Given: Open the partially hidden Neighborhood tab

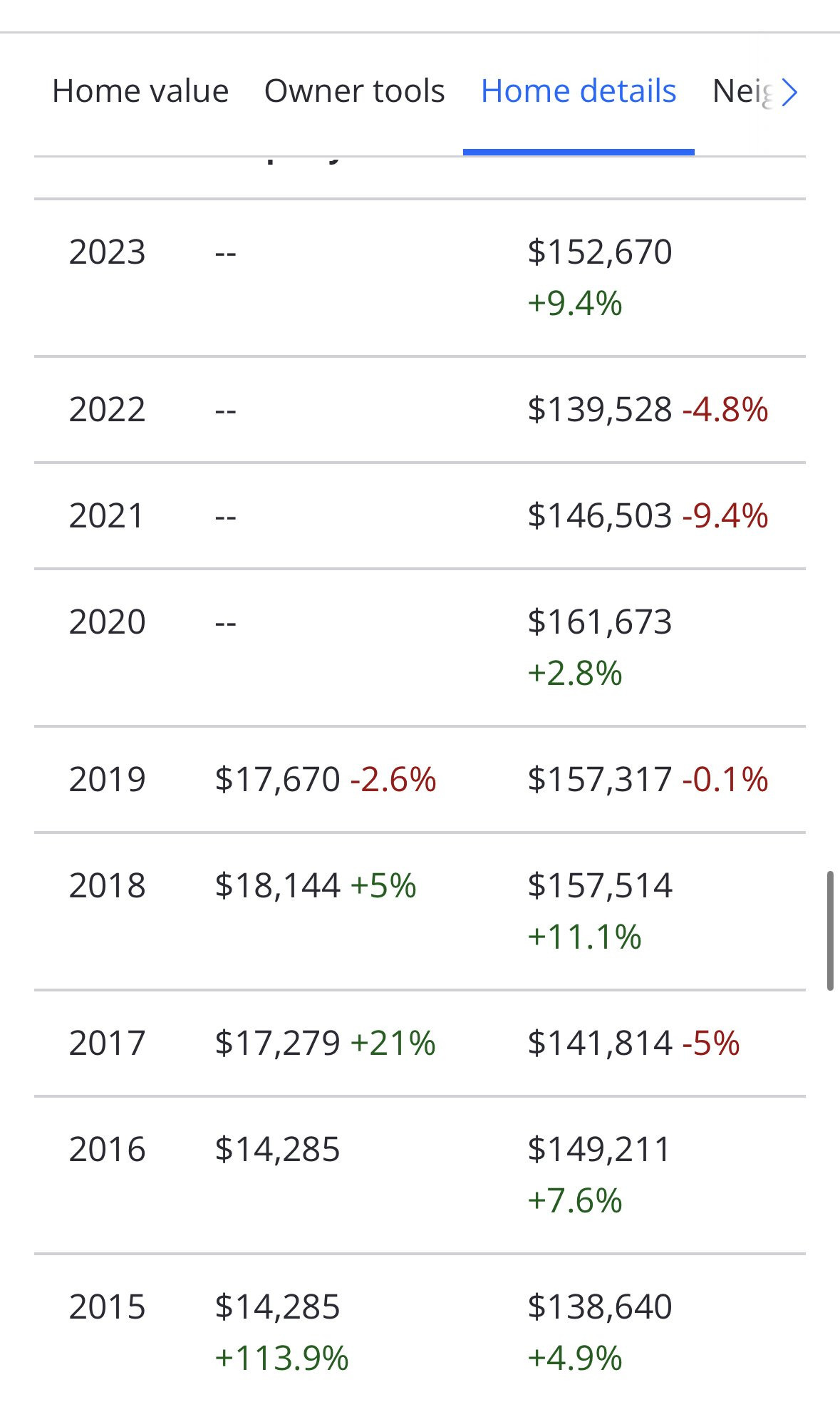Looking at the screenshot, I should click(x=742, y=92).
